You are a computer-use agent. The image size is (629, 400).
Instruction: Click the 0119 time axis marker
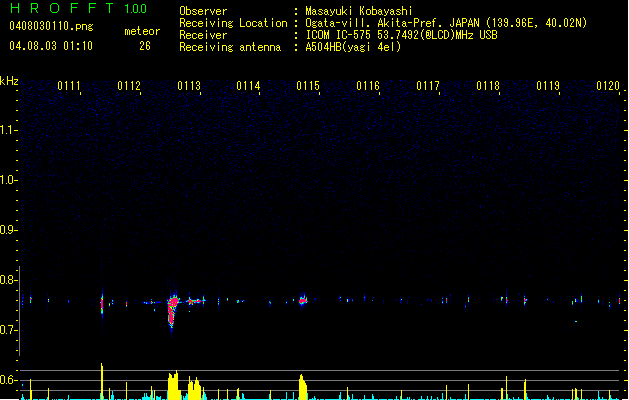548,86
